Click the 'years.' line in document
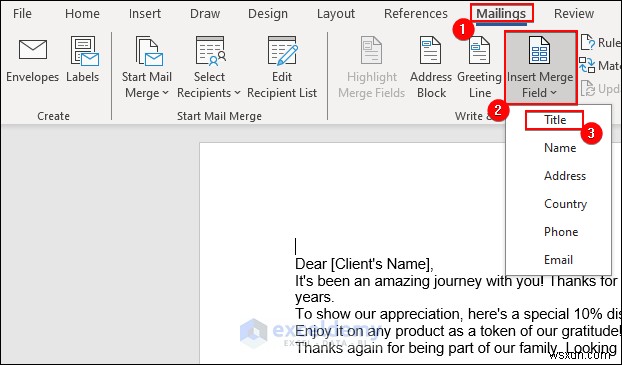The height and width of the screenshot is (365, 622). [315, 298]
